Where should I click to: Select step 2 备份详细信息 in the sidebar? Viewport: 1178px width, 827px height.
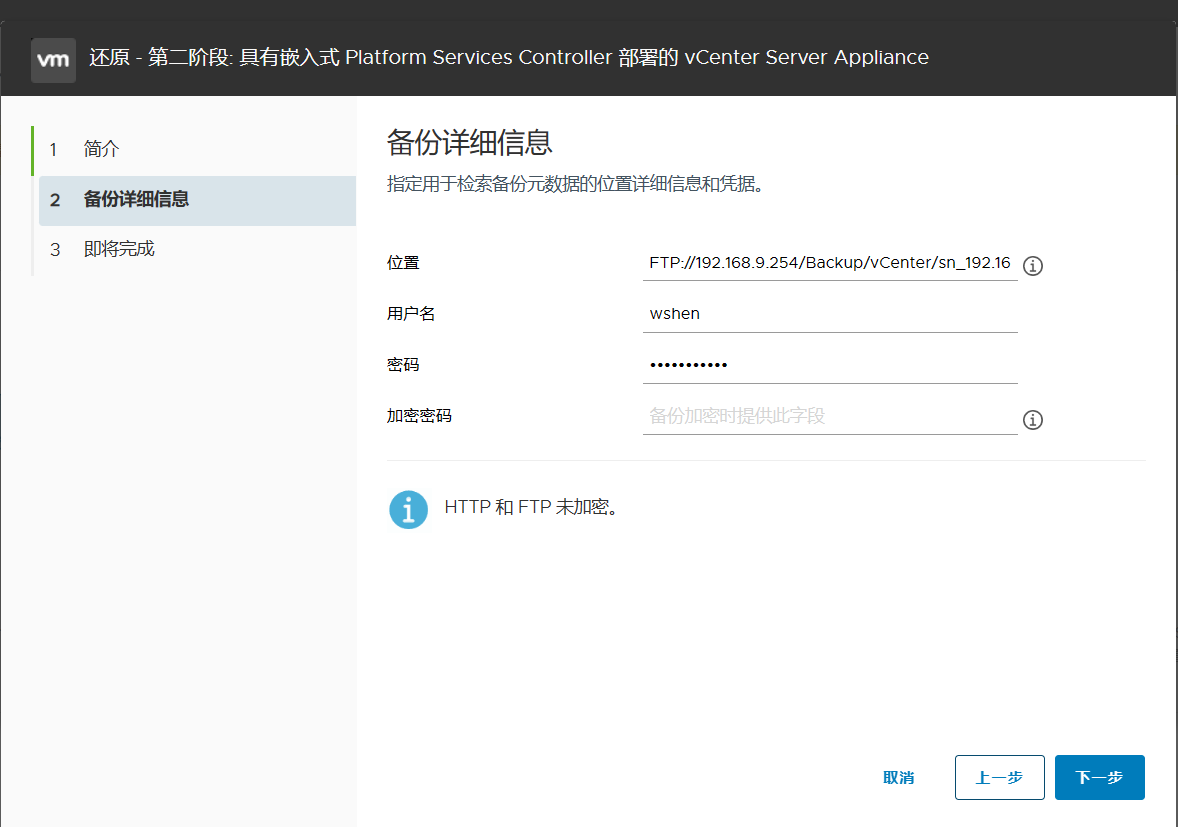(136, 200)
